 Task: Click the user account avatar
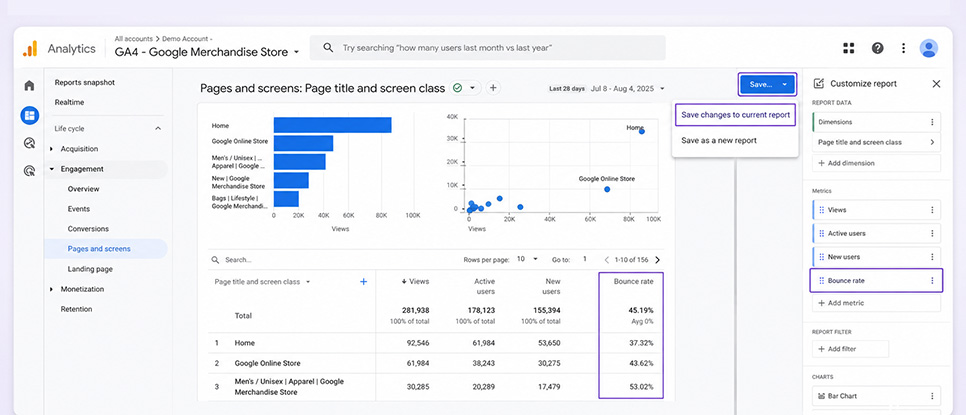click(928, 48)
